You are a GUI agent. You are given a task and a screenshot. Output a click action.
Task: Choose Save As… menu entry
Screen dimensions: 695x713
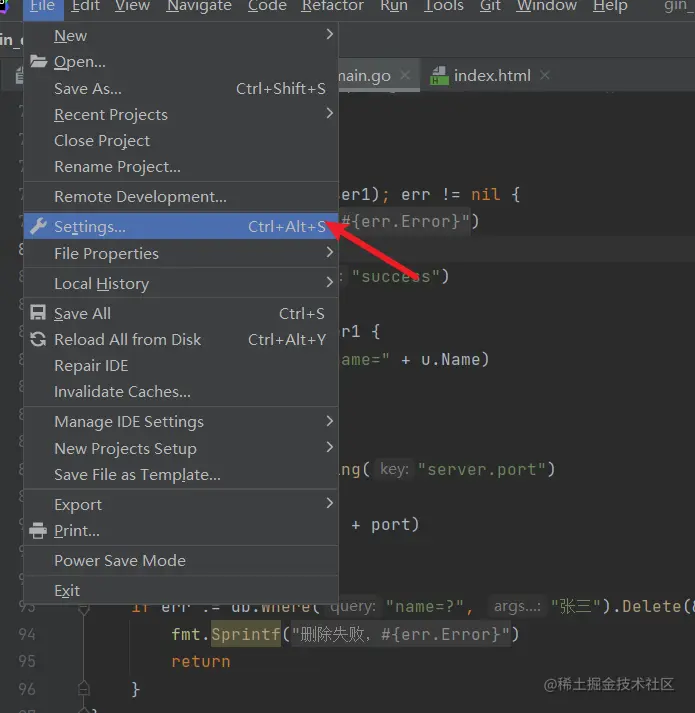[x=181, y=88]
